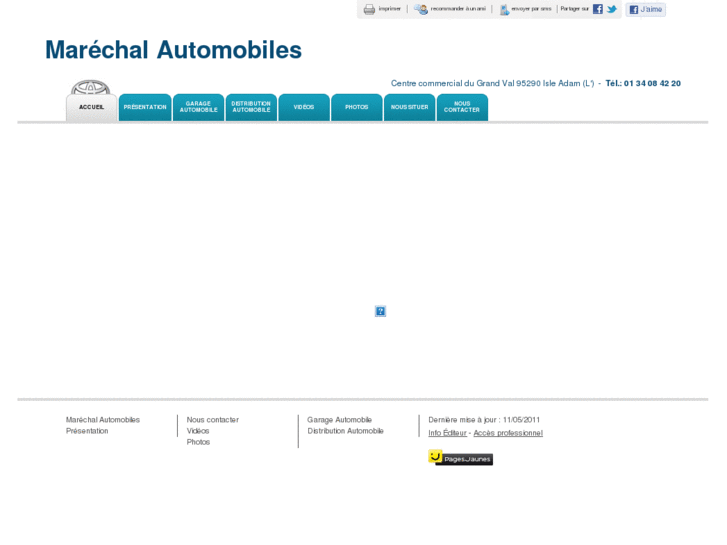The image size is (727, 545).
Task: Click the Maréchal Automobiles site title
Action: tap(173, 50)
